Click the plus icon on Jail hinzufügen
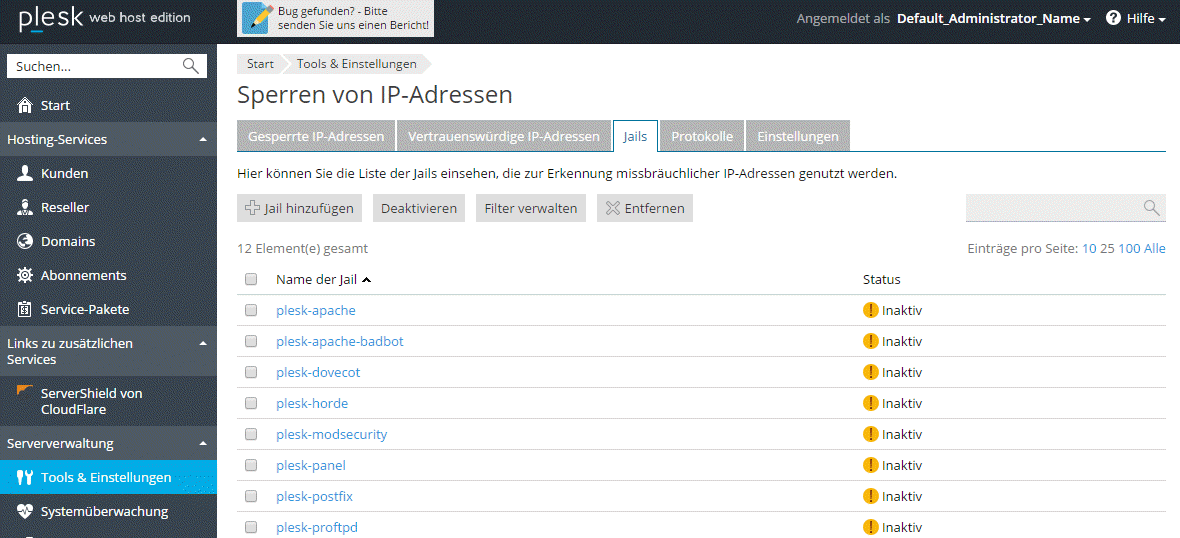The width and height of the screenshot is (1180, 538). (254, 208)
